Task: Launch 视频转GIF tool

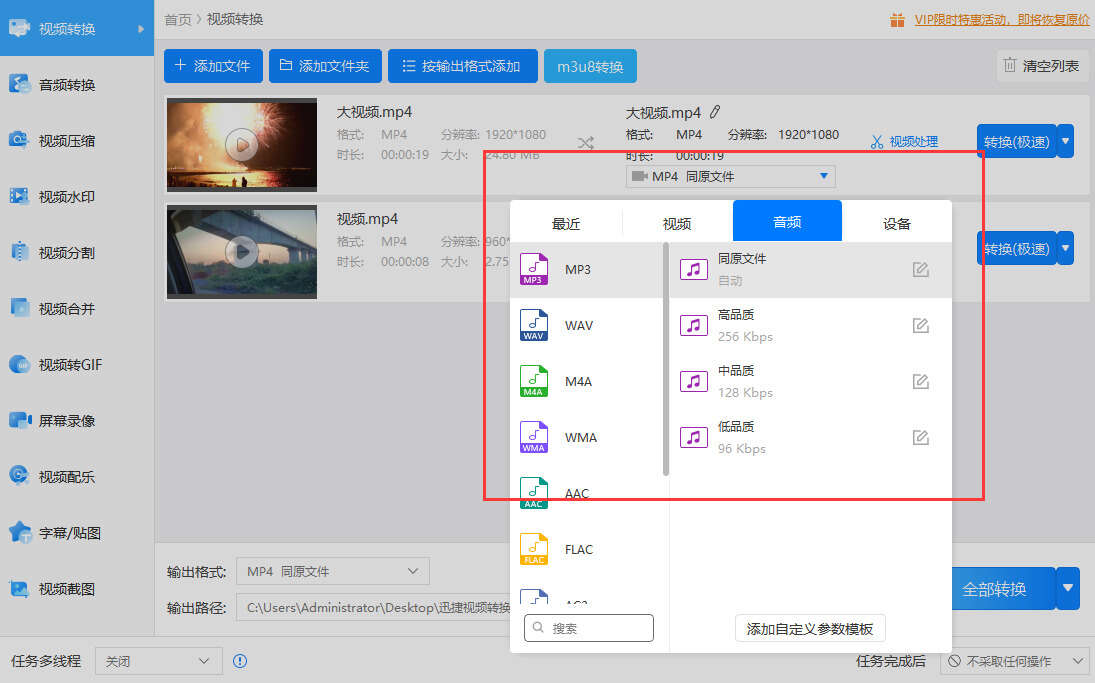Action: 77,364
